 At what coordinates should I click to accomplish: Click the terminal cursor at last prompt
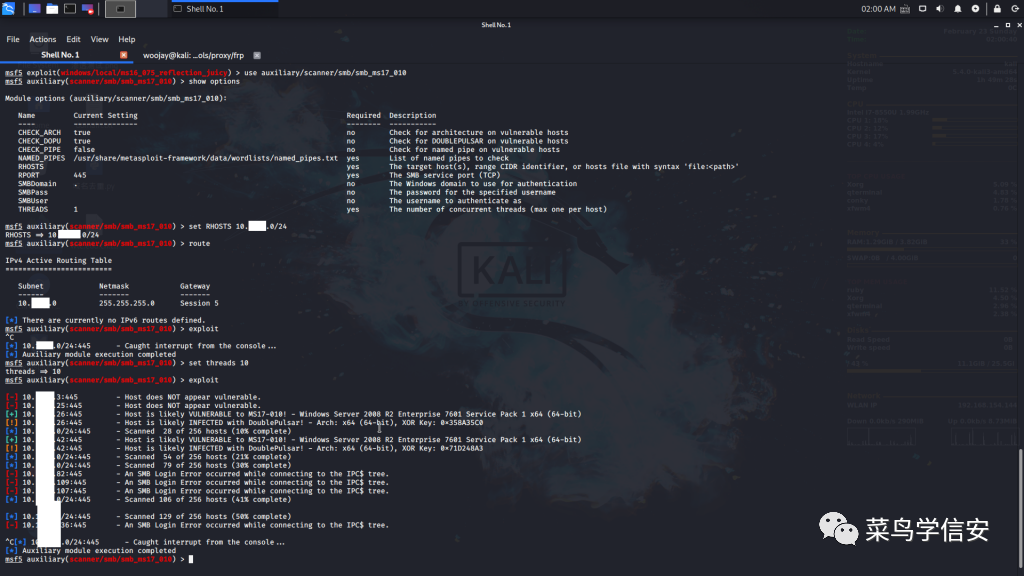pos(191,559)
